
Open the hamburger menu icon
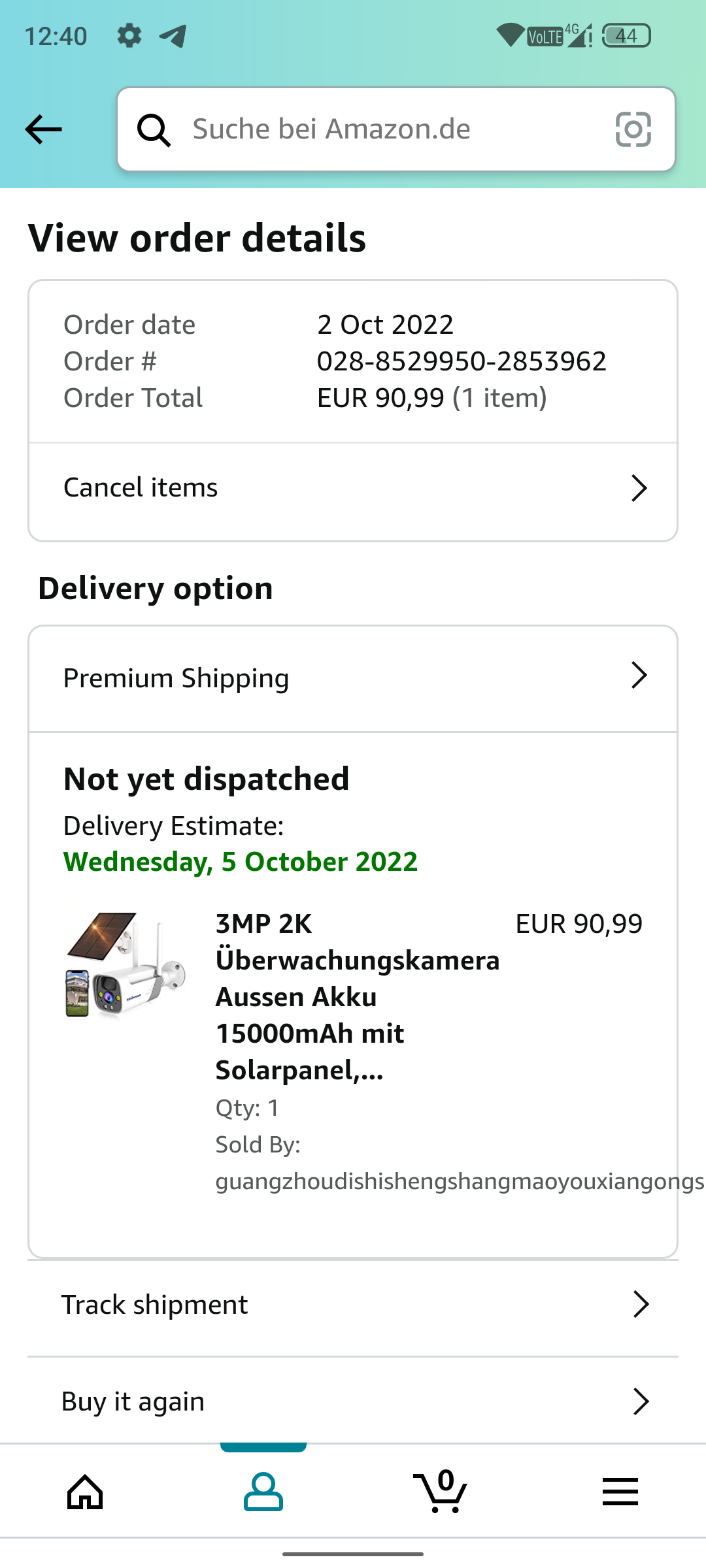point(620,1492)
